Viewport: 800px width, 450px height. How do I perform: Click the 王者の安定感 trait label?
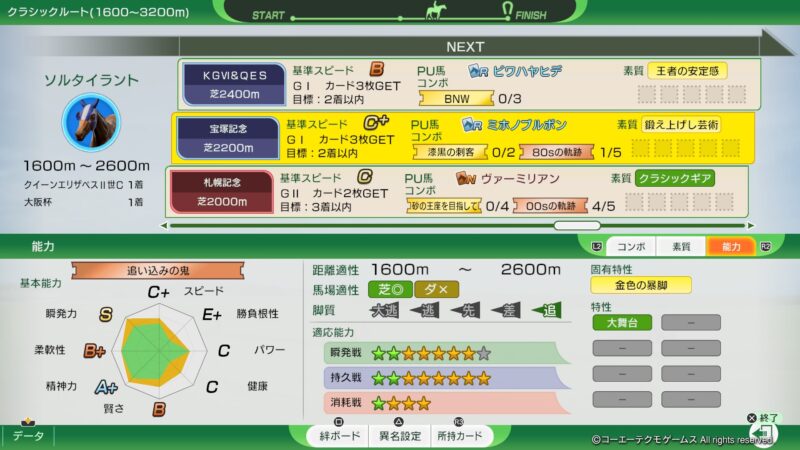point(687,71)
